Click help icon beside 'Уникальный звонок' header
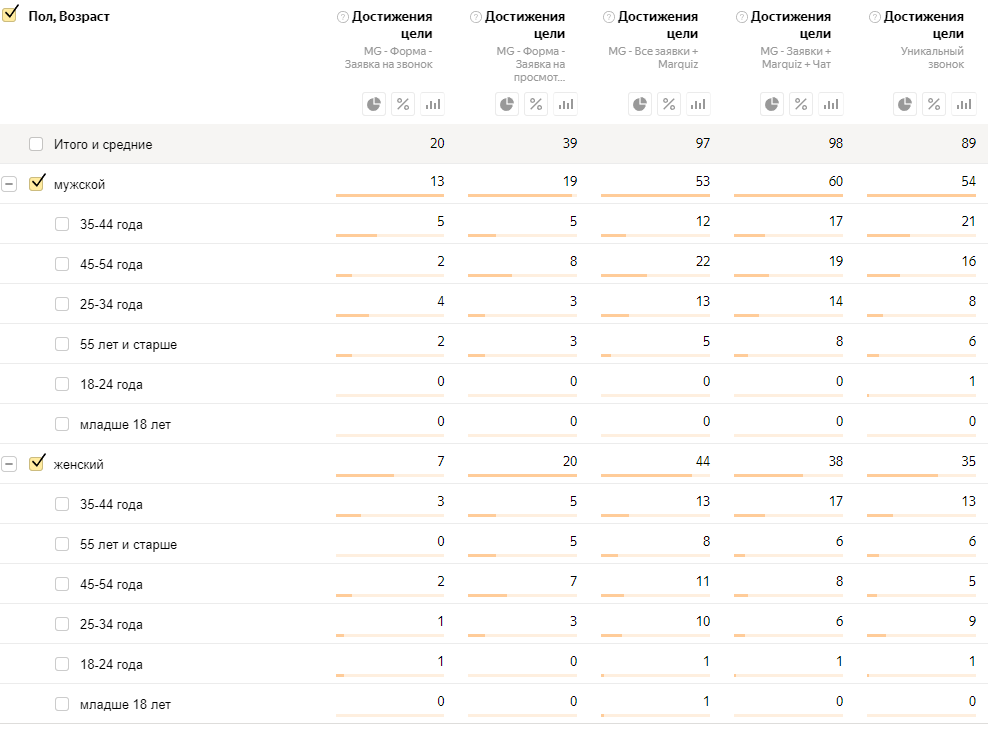 tap(875, 17)
